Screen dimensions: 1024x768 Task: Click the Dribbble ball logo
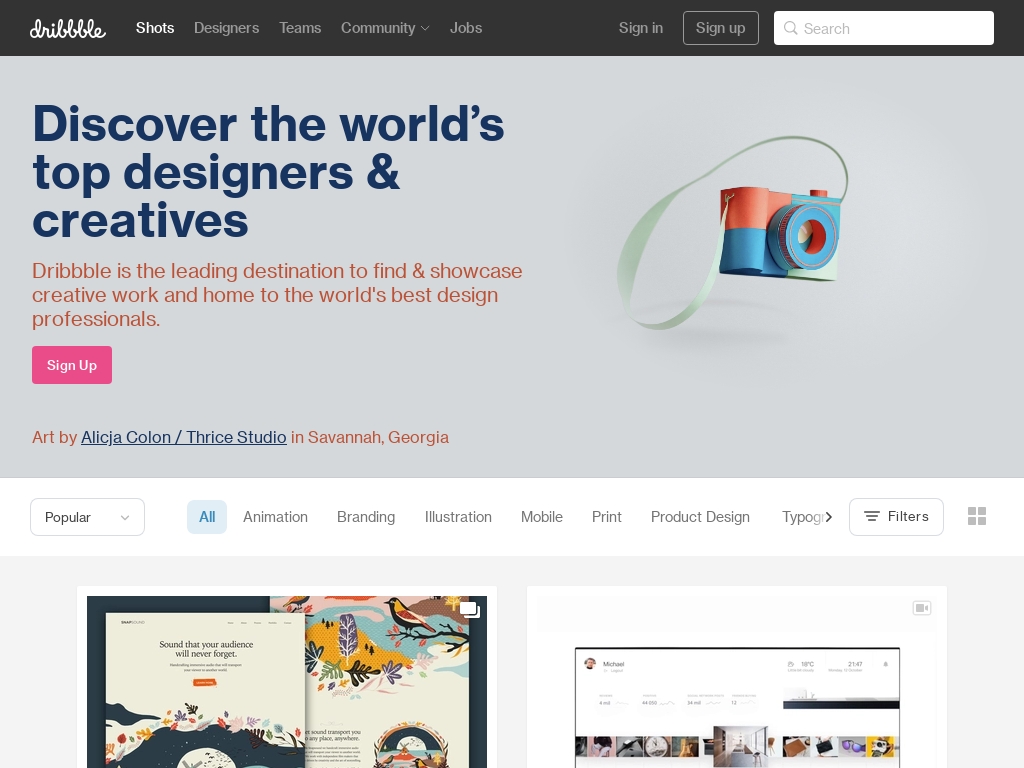(67, 28)
